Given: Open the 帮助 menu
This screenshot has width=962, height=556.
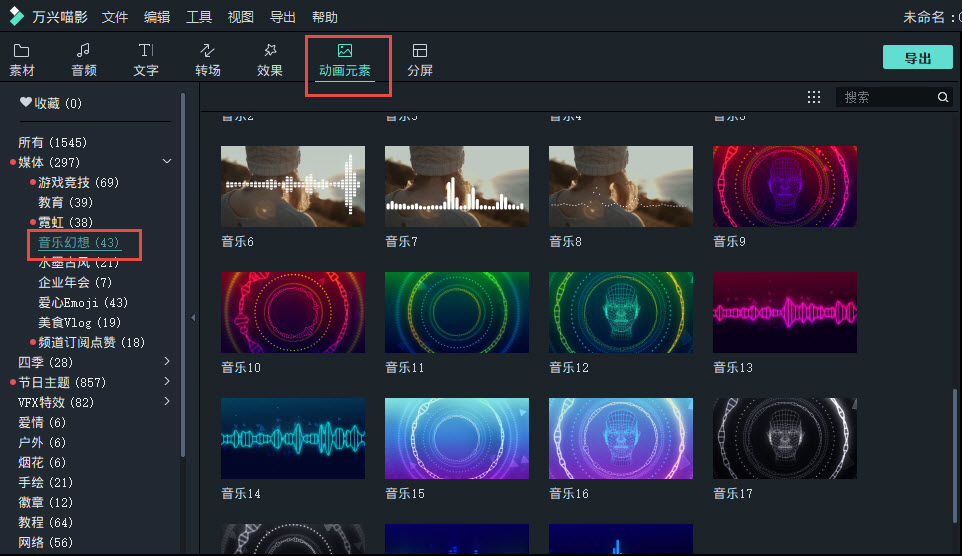Looking at the screenshot, I should pyautogui.click(x=325, y=17).
